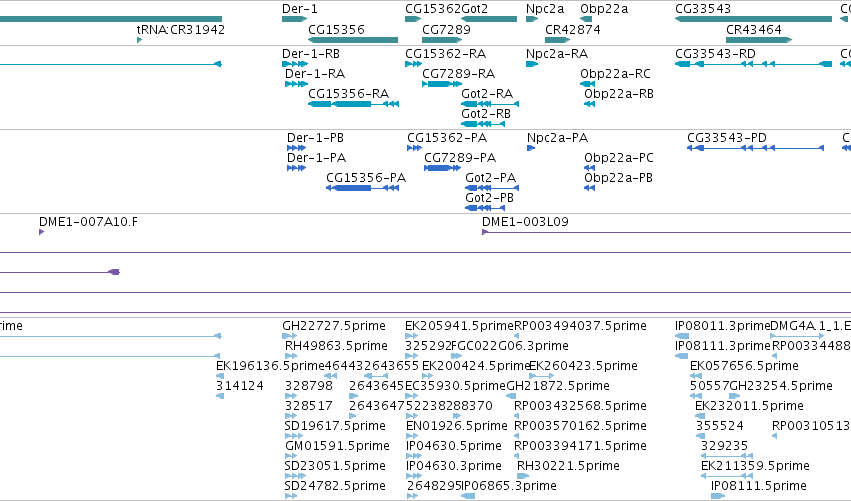This screenshot has height=501, width=851.
Task: Select EST EN01926.5prime
Action: coord(411,436)
